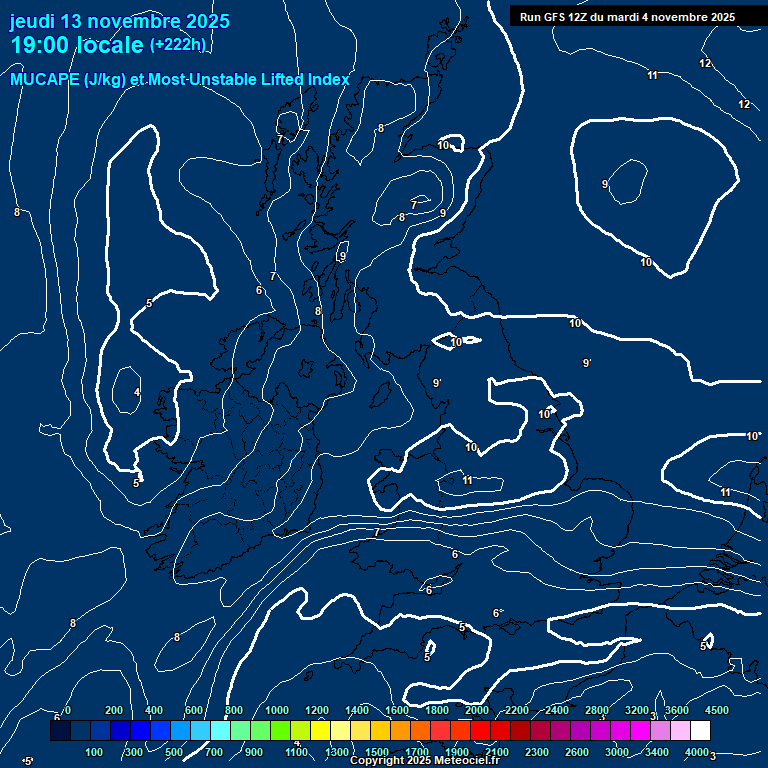Click the date text 'jeudi 13 novembre 2025'
This screenshot has width=768, height=768.
tap(120, 22)
